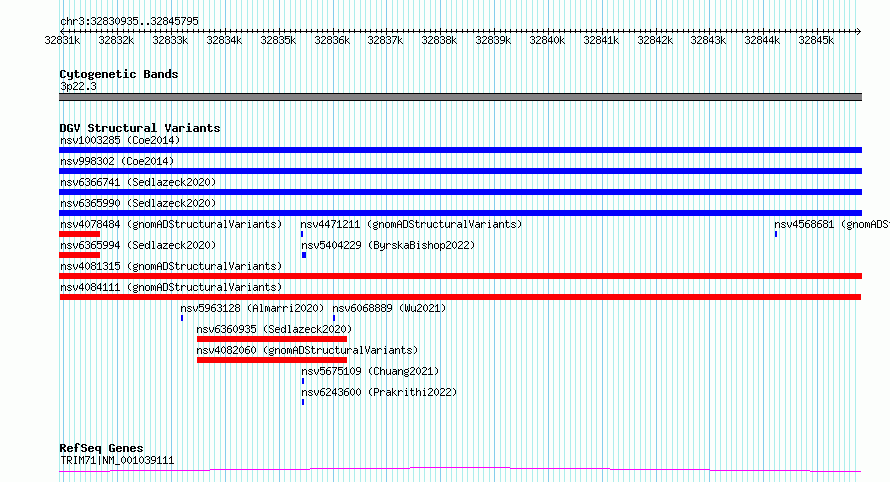Click the 32841k ruler tick label
Screen dimensions: 890x482
(601, 40)
